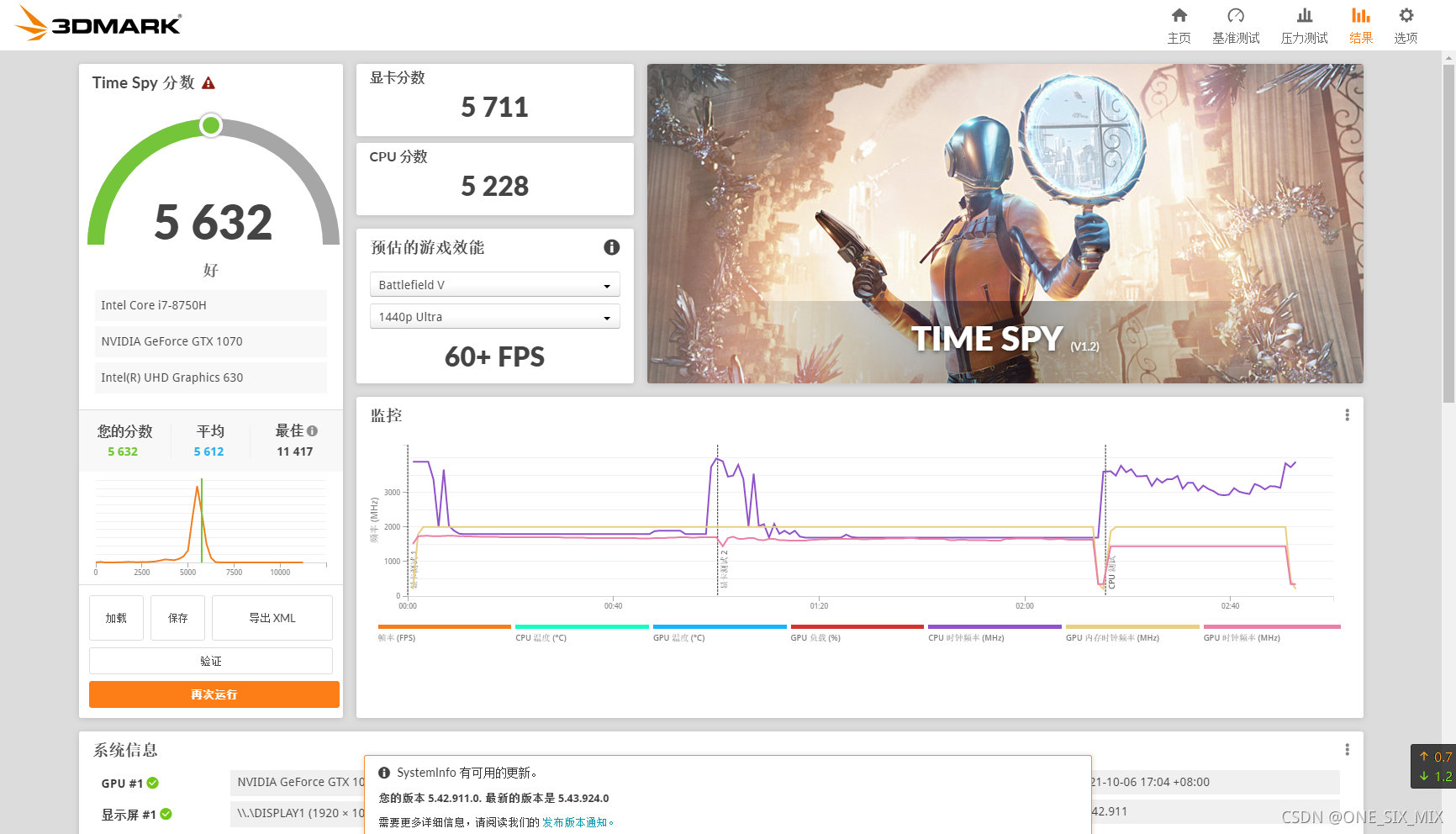Image resolution: width=1456 pixels, height=834 pixels.
Task: Open the Battlefield V game dropdown
Action: click(x=494, y=285)
